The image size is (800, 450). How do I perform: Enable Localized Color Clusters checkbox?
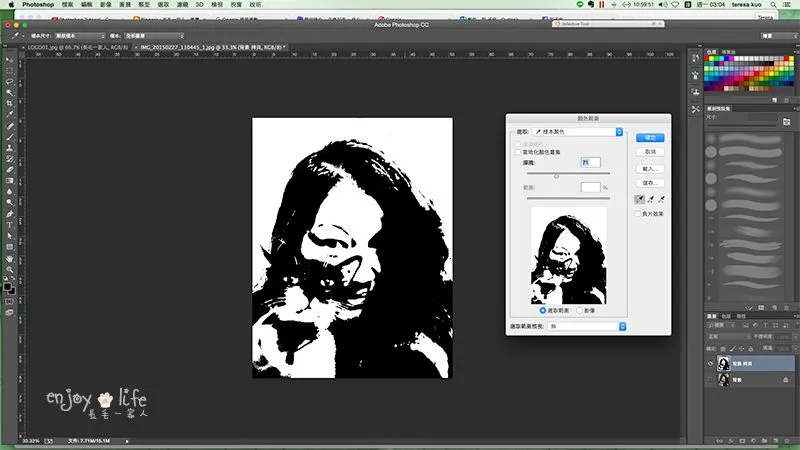click(518, 152)
